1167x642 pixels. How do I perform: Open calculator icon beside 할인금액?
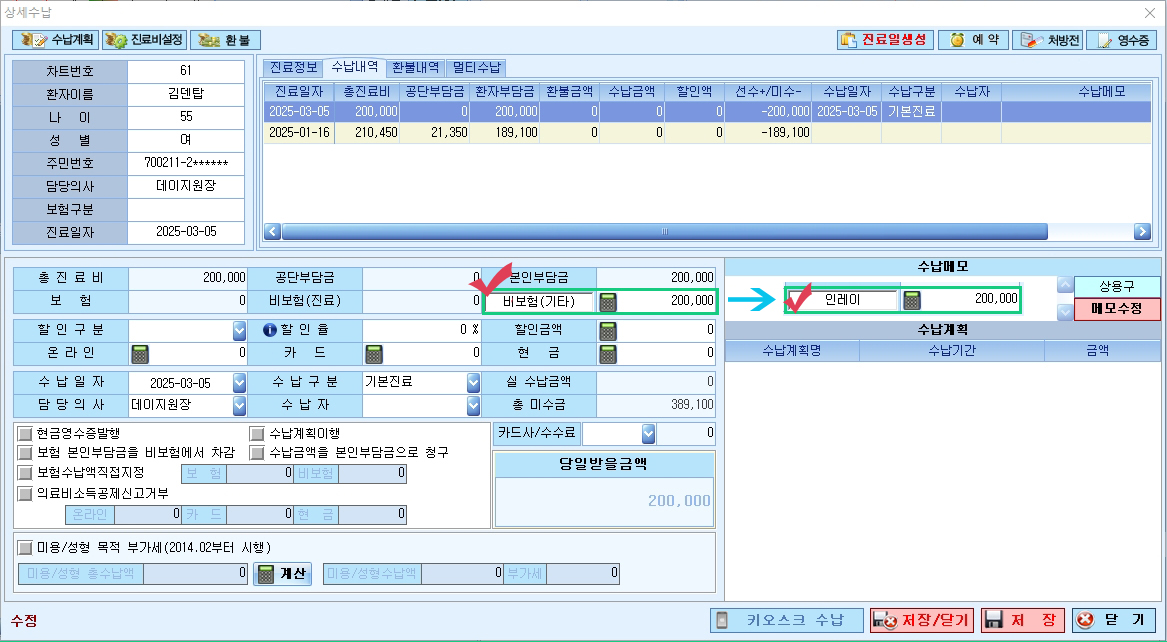(x=608, y=330)
